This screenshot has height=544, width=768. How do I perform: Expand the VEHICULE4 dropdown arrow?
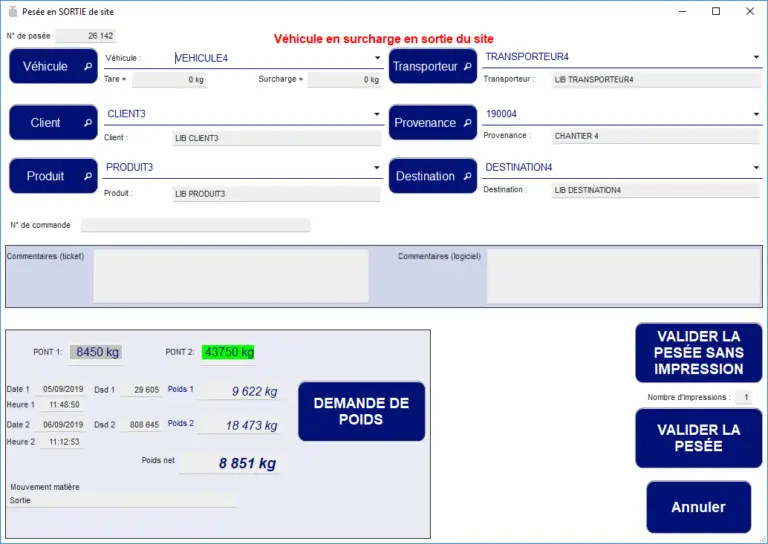coord(377,58)
